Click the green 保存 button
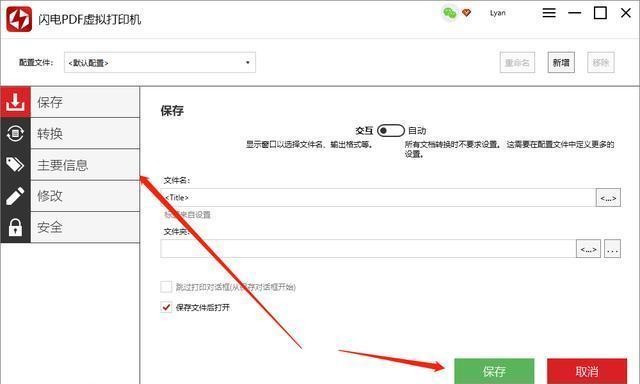The image size is (640, 384). [494, 371]
